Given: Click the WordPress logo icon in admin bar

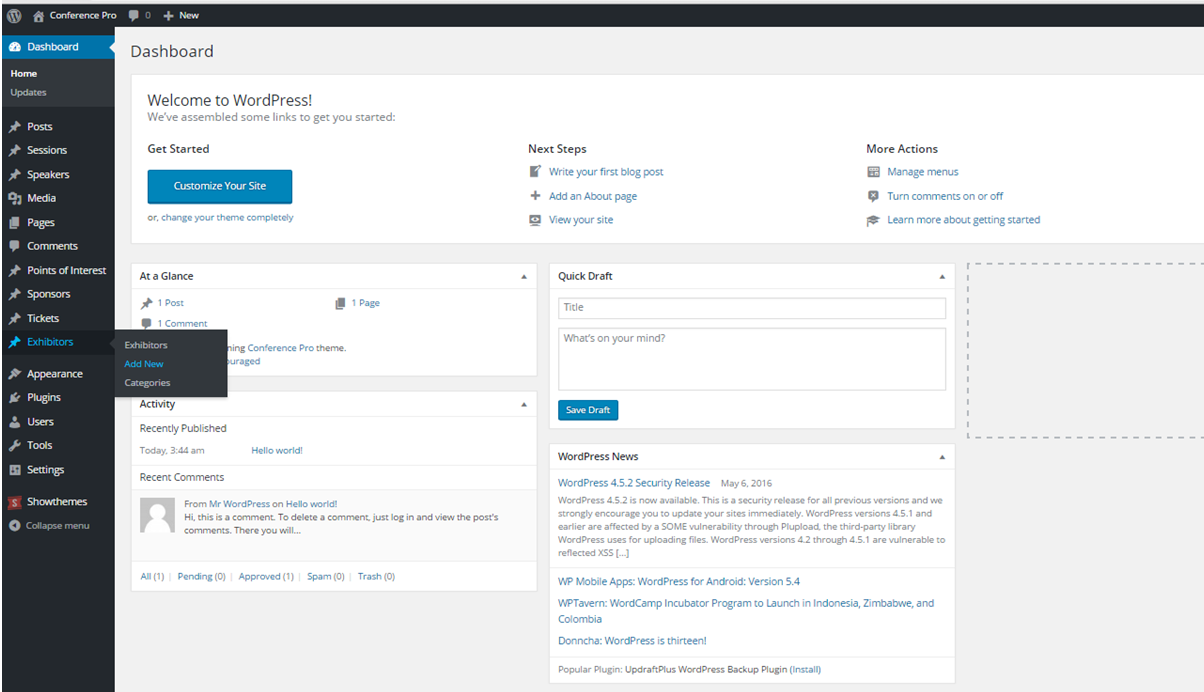Looking at the screenshot, I should (14, 15).
